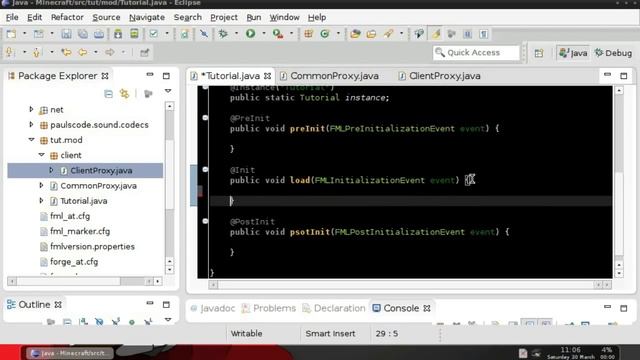Image resolution: width=640 pixels, height=360 pixels.
Task: Click the Last Edit Location icon
Action: point(66,52)
